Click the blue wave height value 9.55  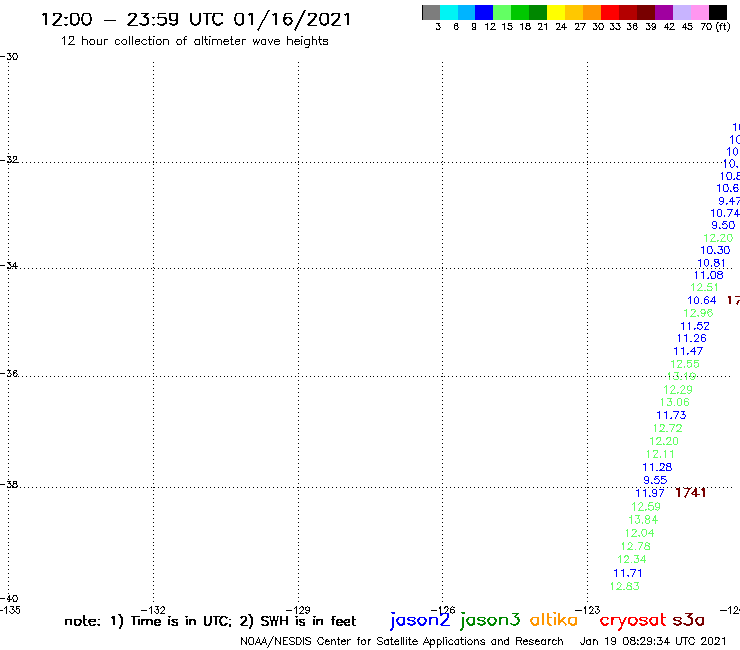pyautogui.click(x=655, y=480)
